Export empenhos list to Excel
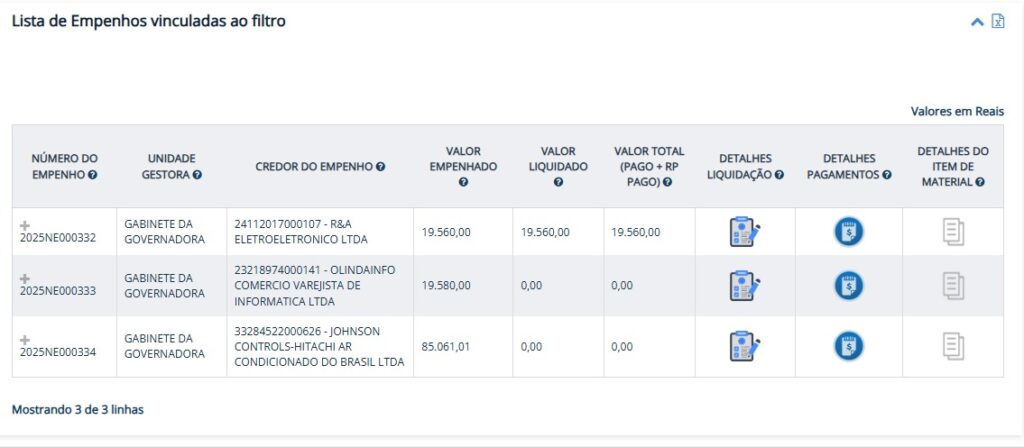The height and width of the screenshot is (447, 1024). (x=997, y=21)
